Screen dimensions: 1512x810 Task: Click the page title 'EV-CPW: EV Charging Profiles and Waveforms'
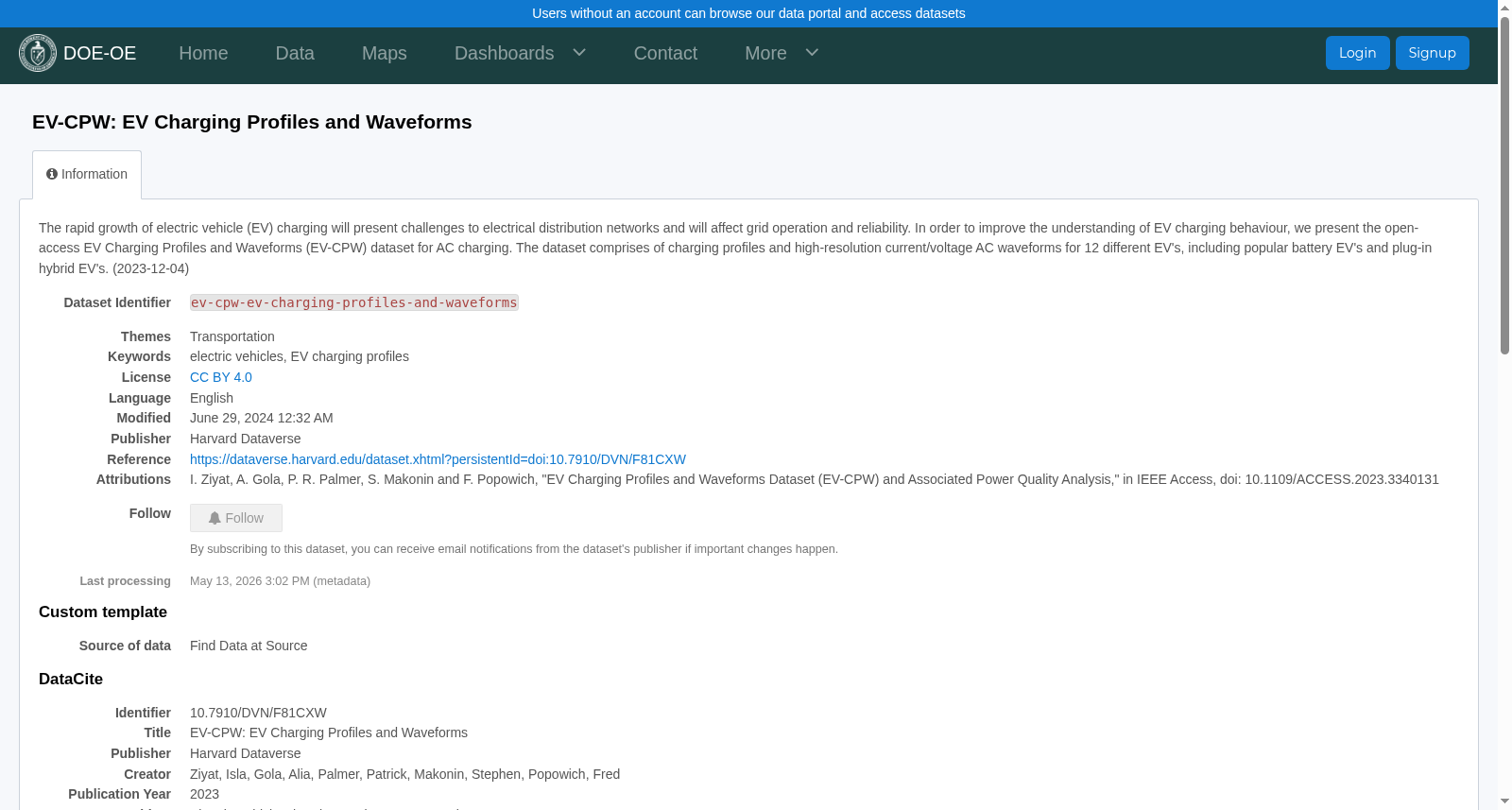252,122
